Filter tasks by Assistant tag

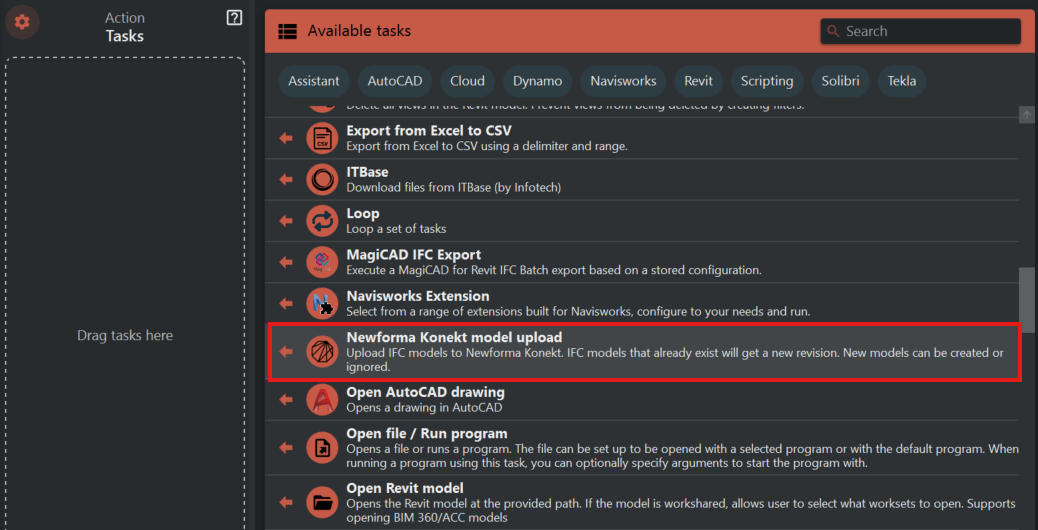[x=314, y=81]
